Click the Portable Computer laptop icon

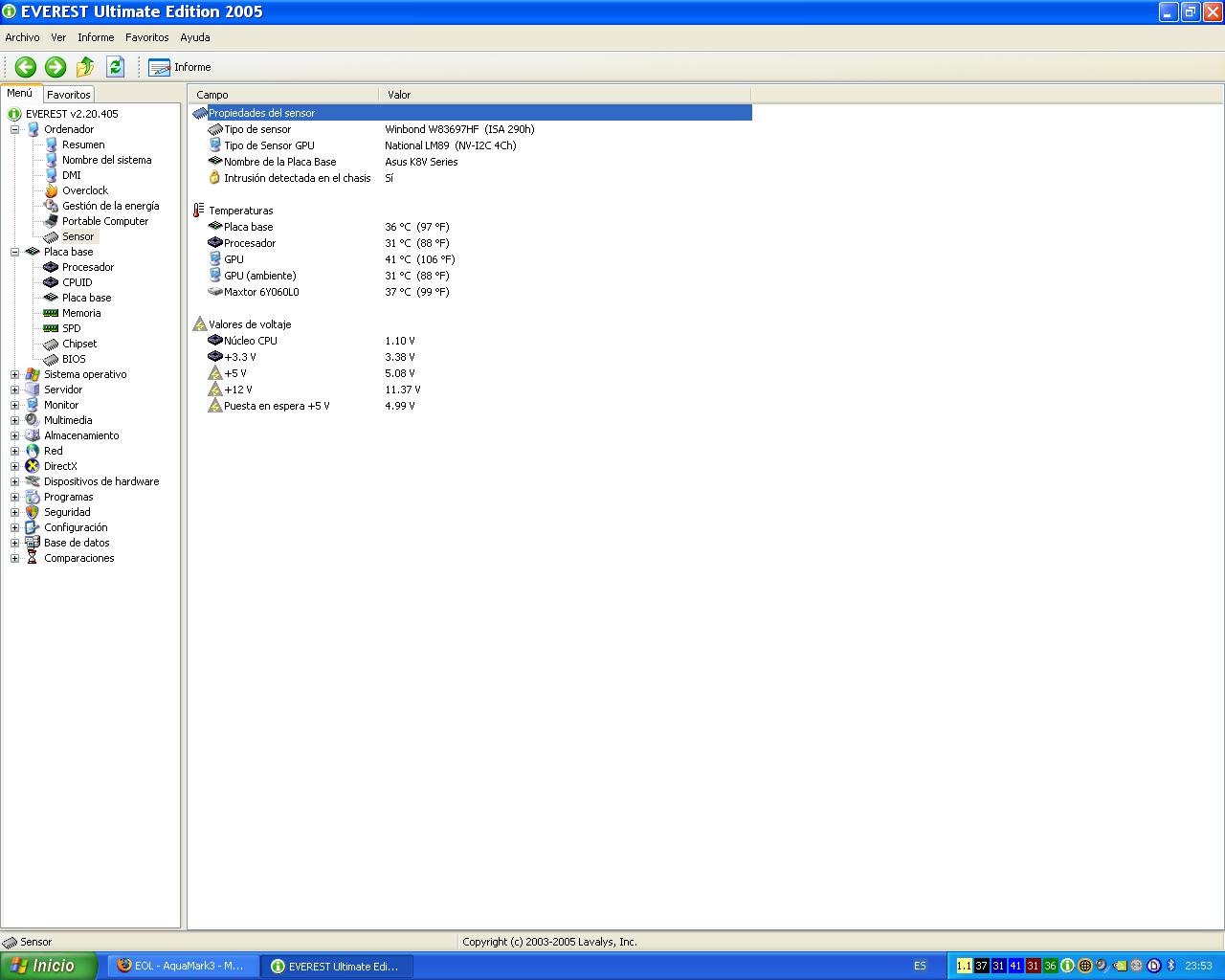[x=52, y=221]
